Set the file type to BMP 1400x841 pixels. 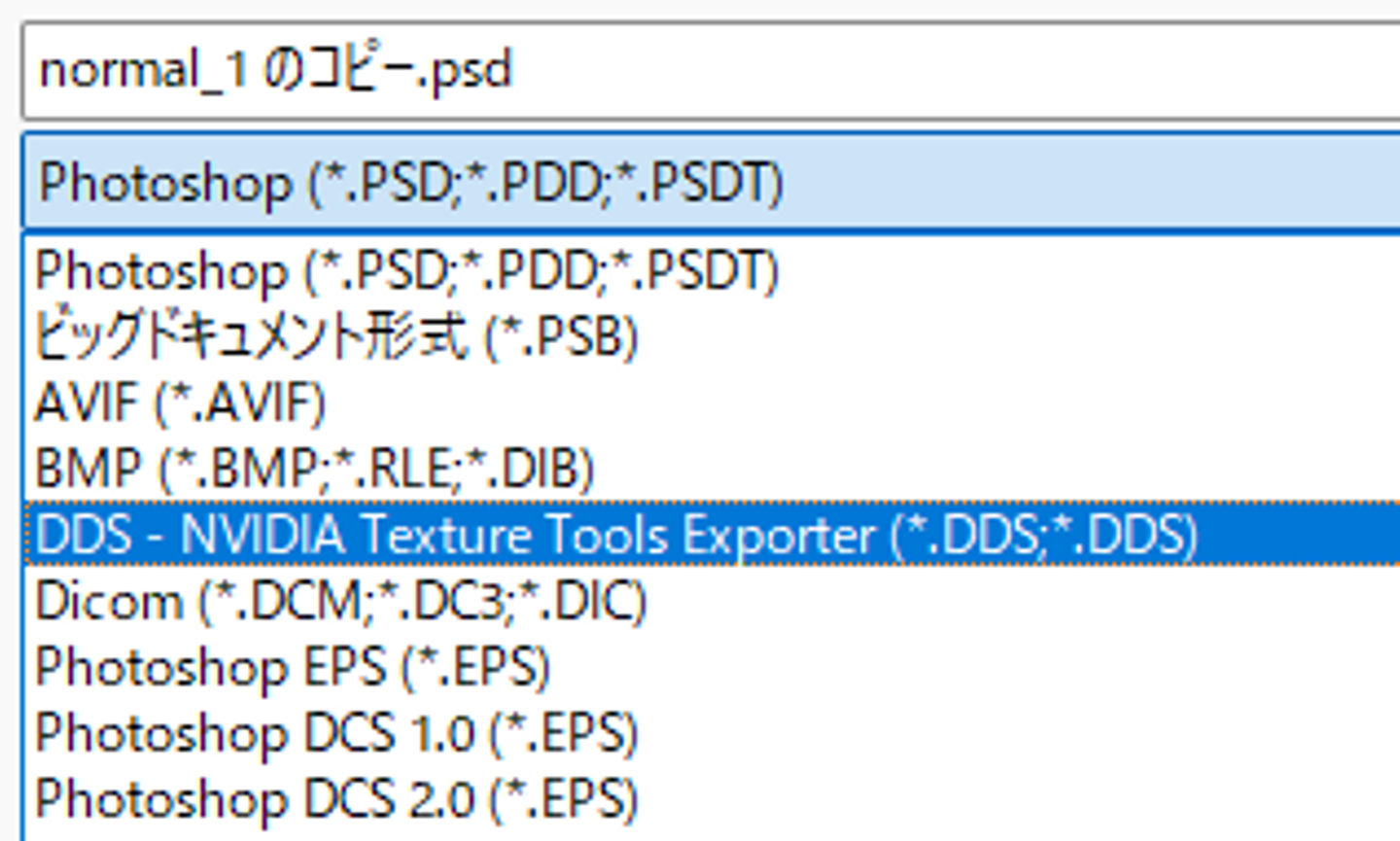point(314,470)
